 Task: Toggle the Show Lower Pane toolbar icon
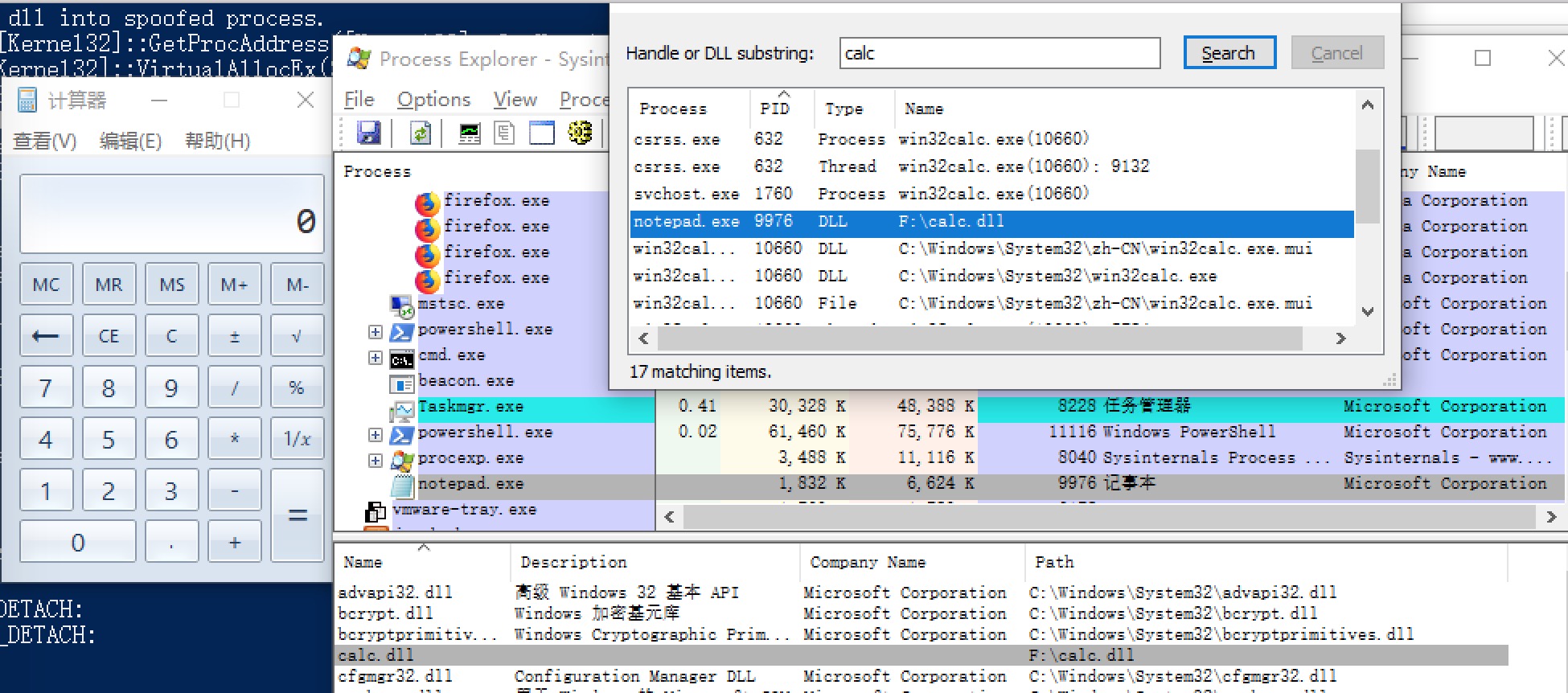[542, 133]
